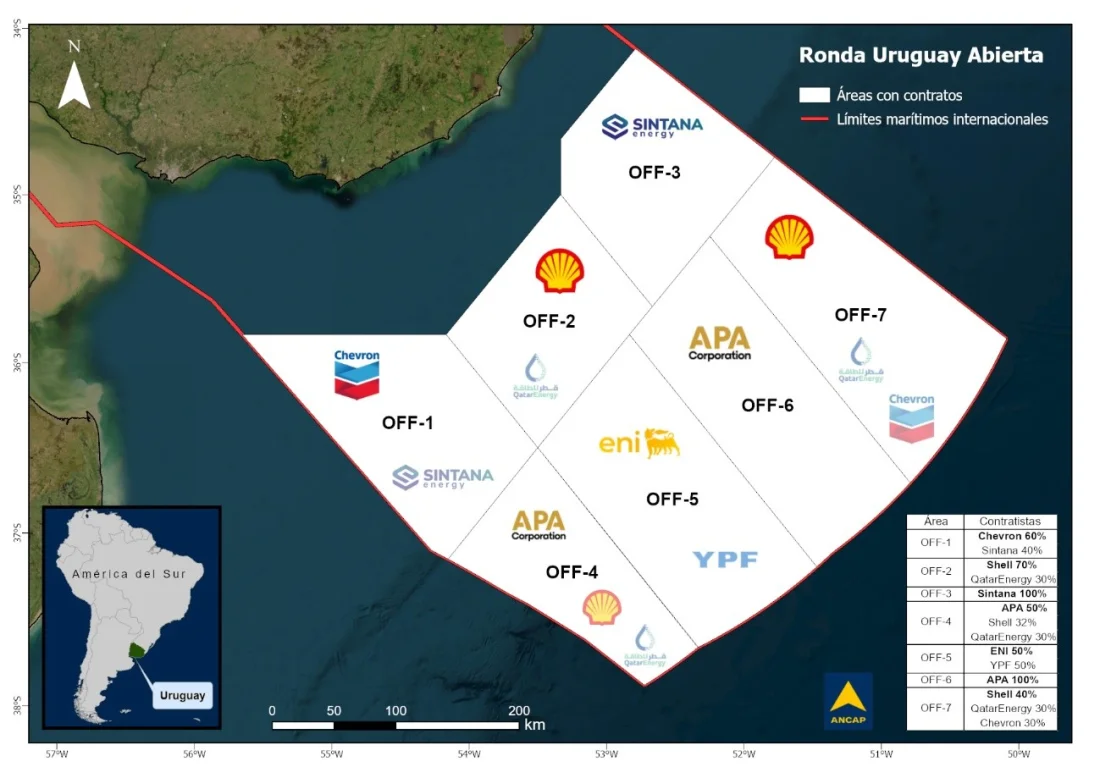This screenshot has height=778, width=1100.
Task: Click the OFF-3 row cell in the table
Action: tap(936, 593)
